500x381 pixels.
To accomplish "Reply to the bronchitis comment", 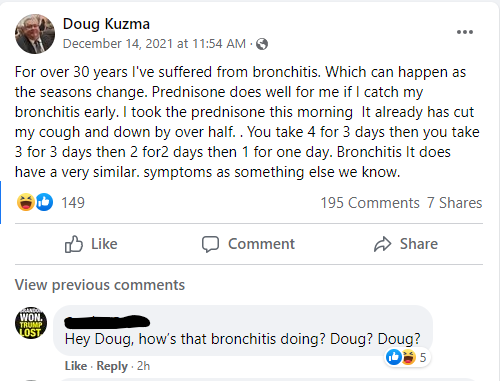I will tap(112, 366).
